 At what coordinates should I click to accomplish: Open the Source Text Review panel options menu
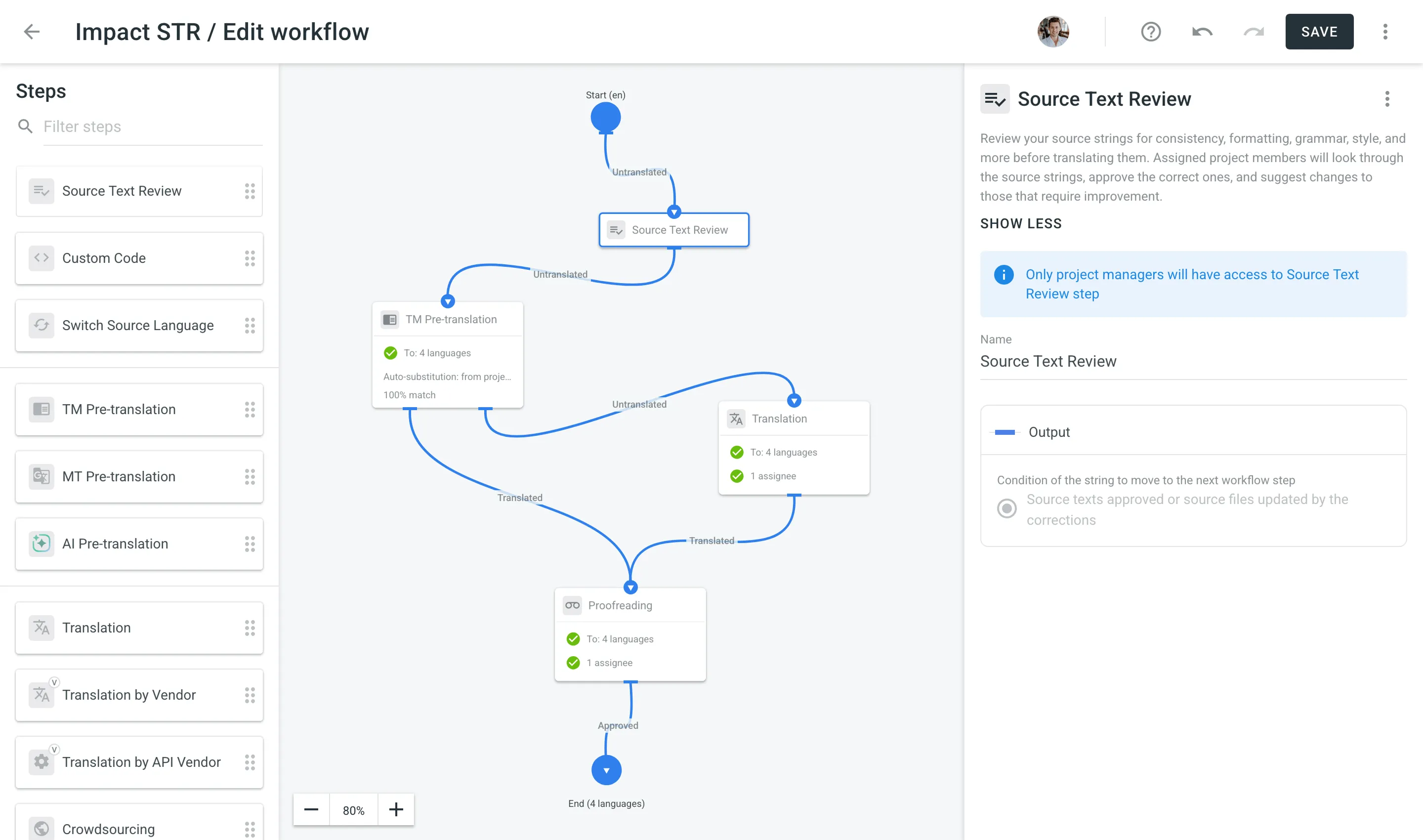[x=1387, y=99]
